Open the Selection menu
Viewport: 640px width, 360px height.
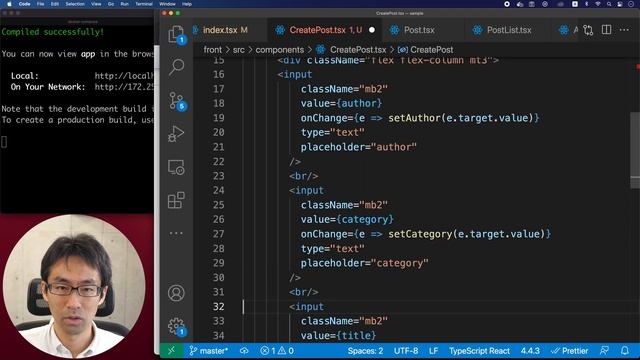point(74,4)
